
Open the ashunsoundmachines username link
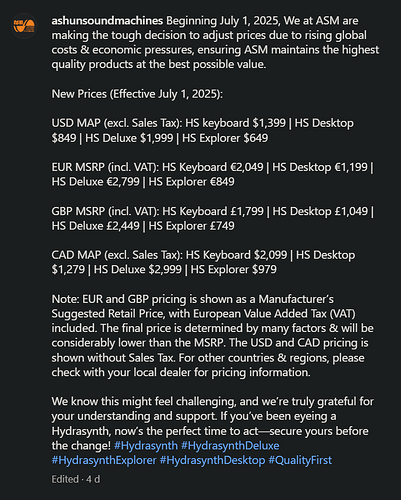tap(107, 21)
